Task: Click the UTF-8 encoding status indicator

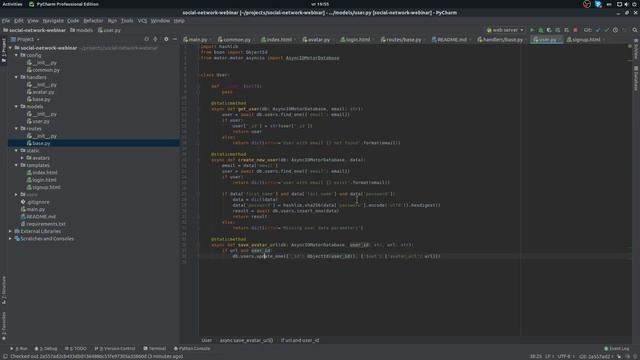Action: 564,356
